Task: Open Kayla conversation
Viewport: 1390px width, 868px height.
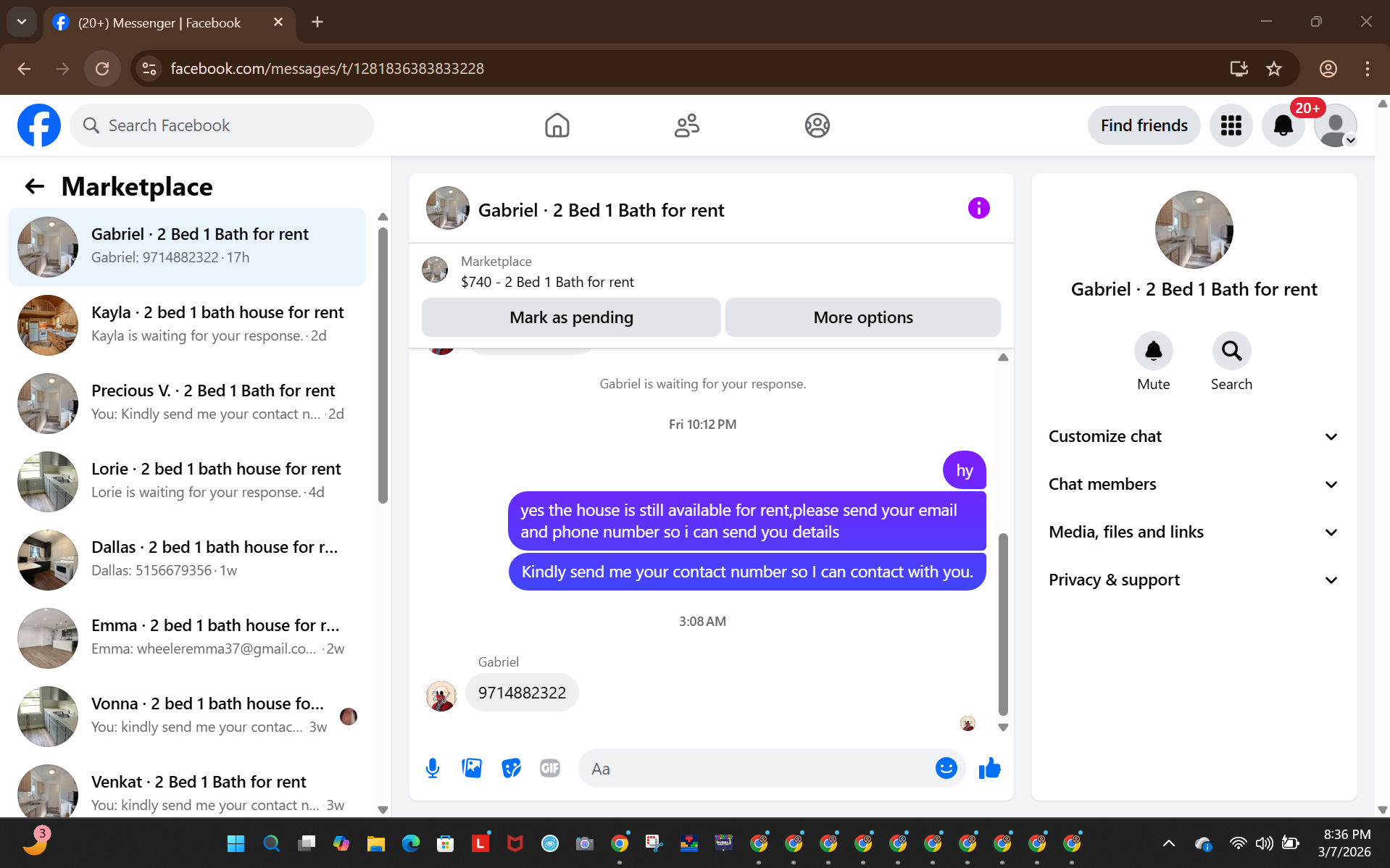Action: click(187, 325)
